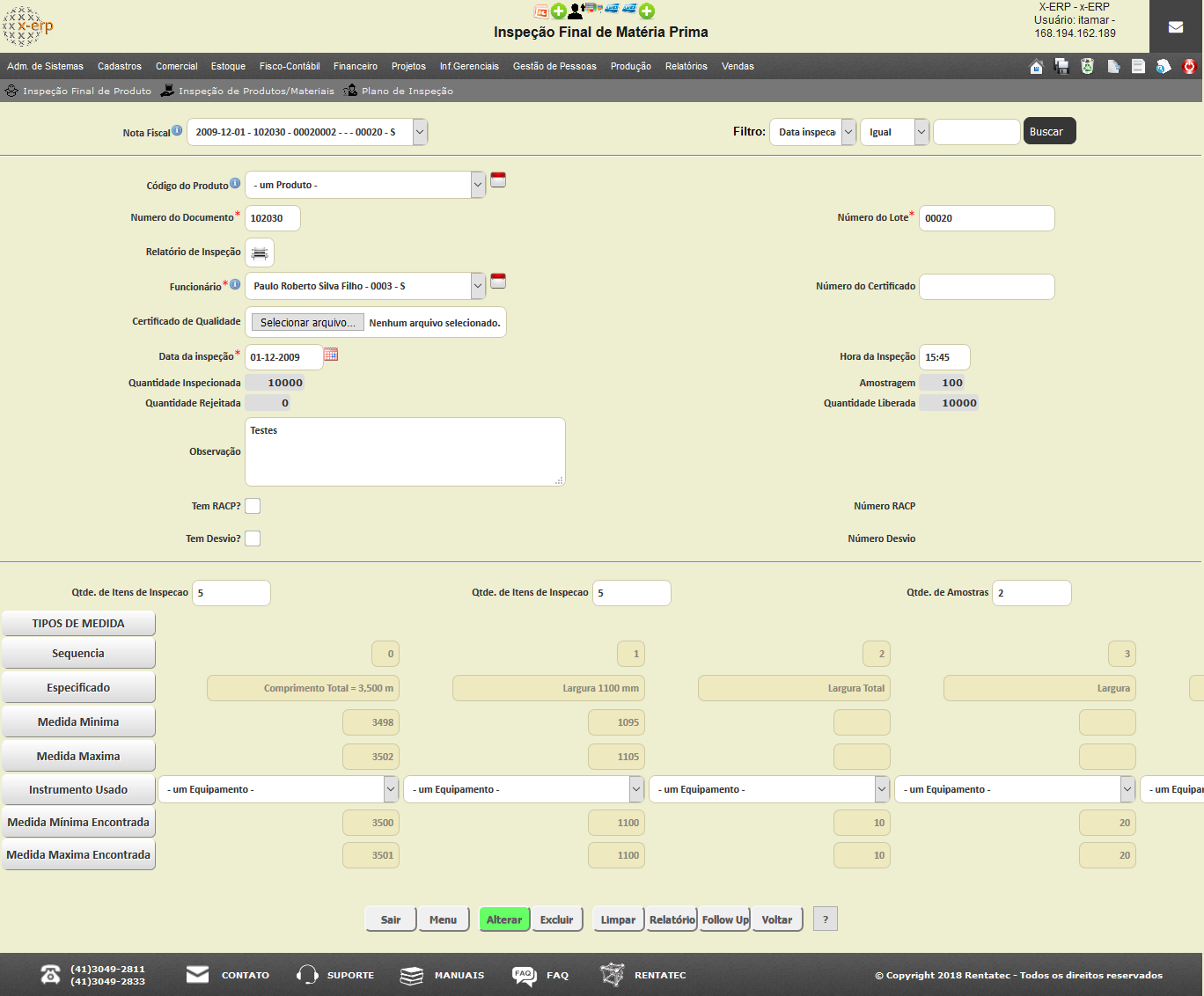Tick the Tem RACP checkbox

(253, 506)
